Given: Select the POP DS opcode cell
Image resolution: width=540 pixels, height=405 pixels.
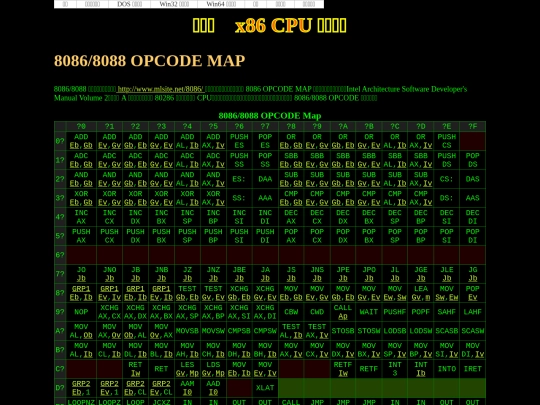Looking at the screenshot, I should 472,160.
